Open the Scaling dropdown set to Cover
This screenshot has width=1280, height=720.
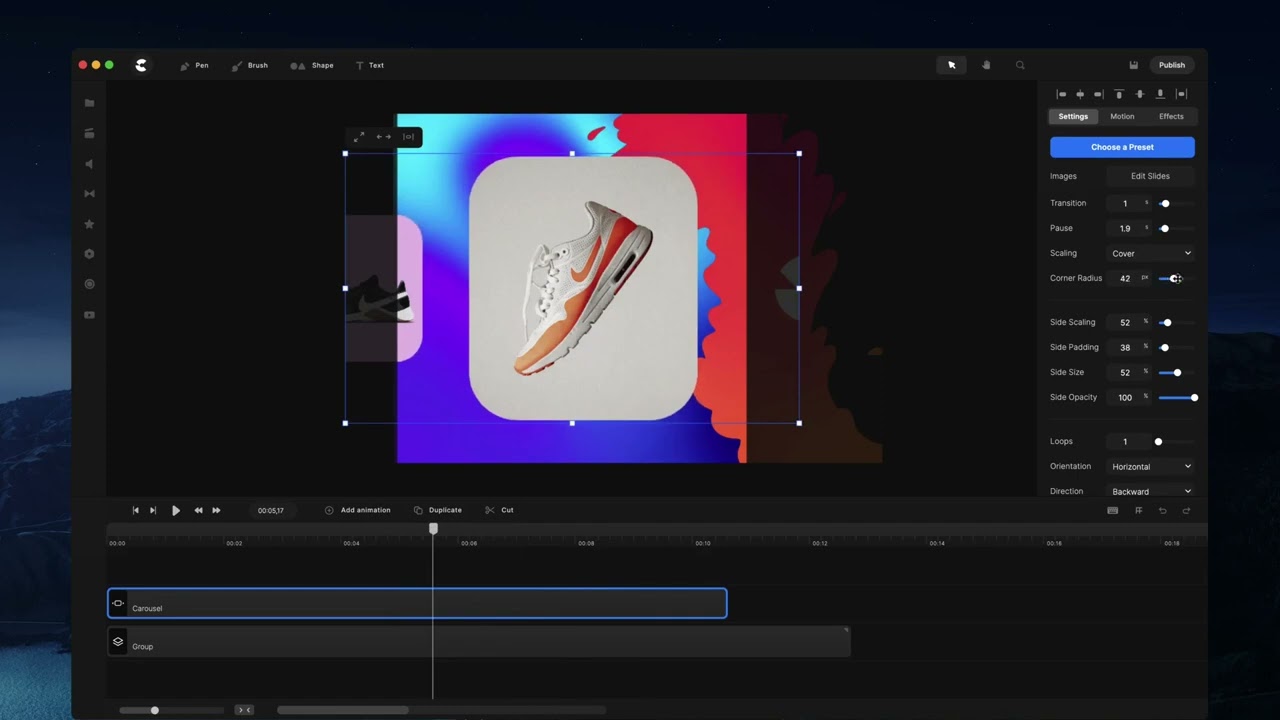[x=1150, y=253]
